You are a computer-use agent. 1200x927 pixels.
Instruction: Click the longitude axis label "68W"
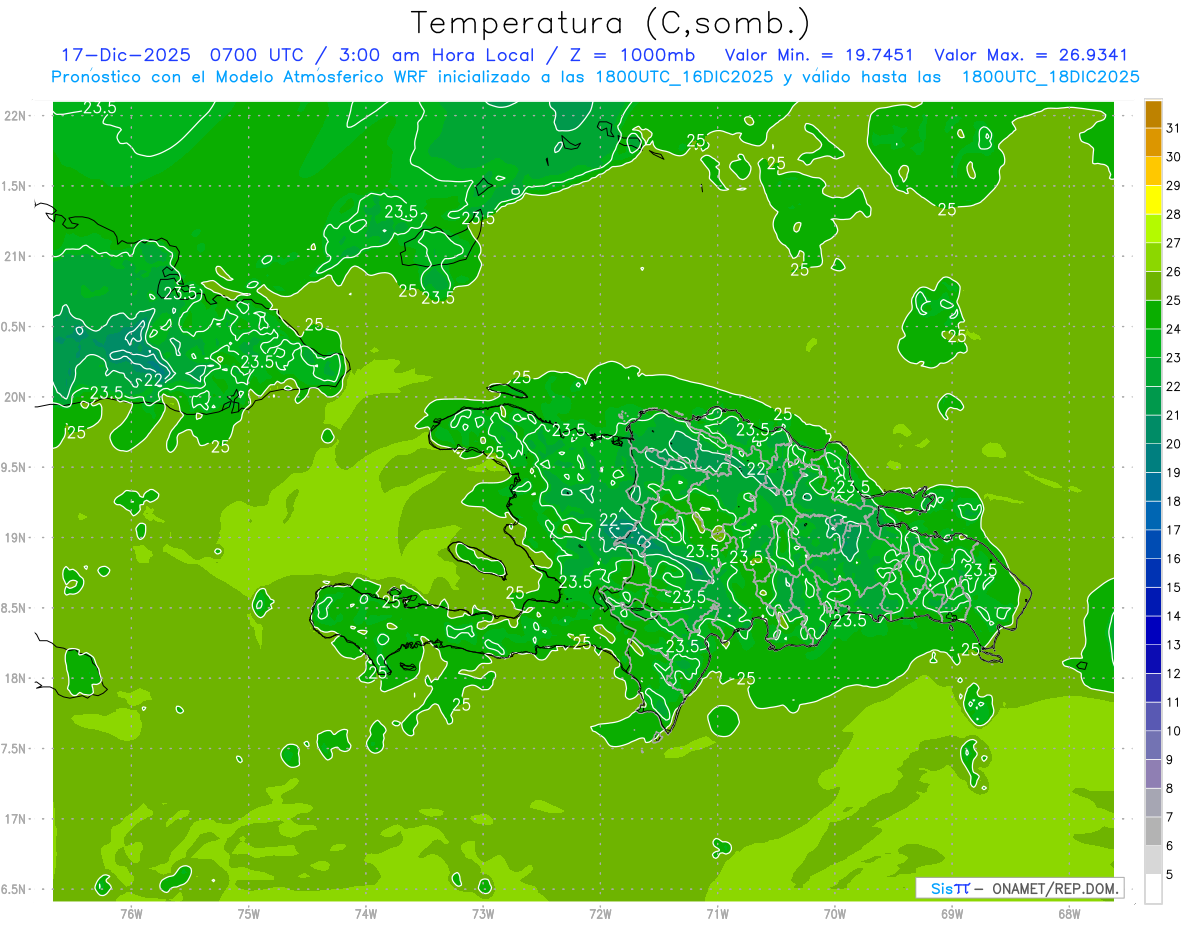(x=1068, y=913)
